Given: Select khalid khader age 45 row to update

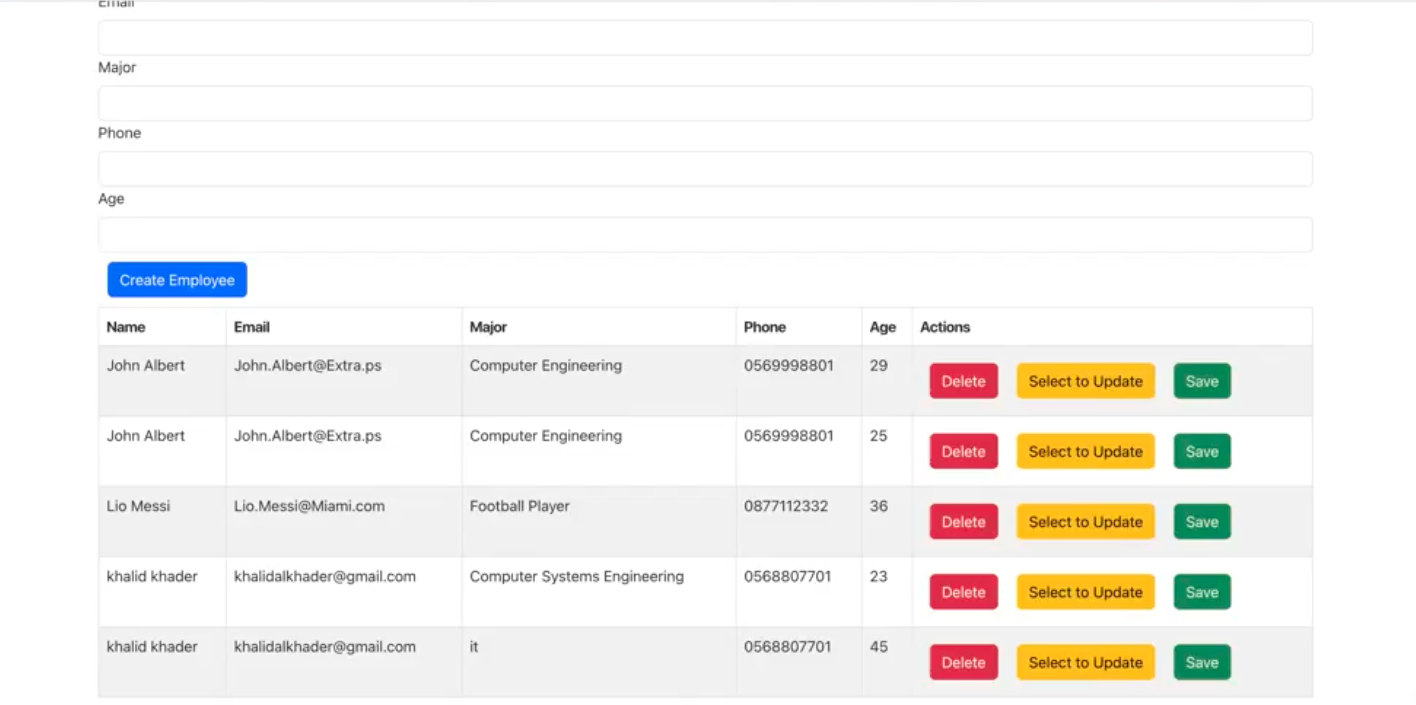Looking at the screenshot, I should (1086, 662).
